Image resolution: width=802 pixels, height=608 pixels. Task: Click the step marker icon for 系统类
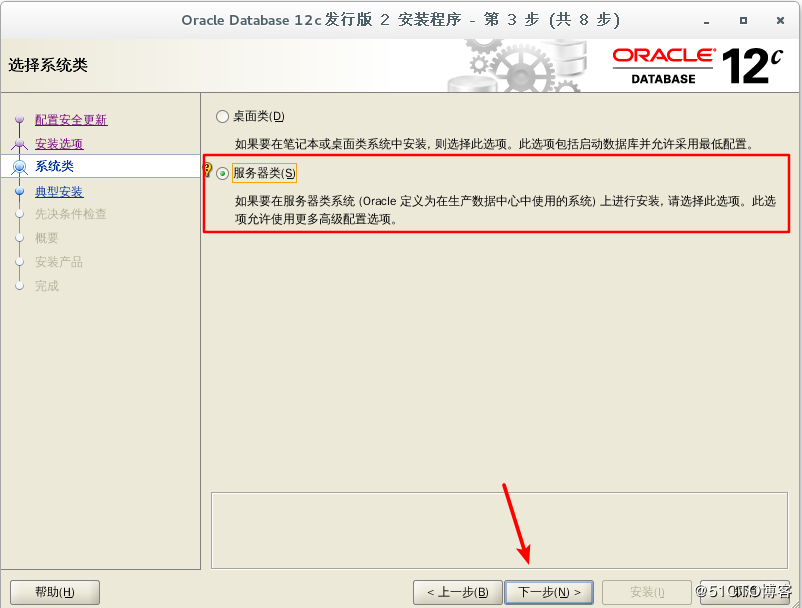click(19, 167)
